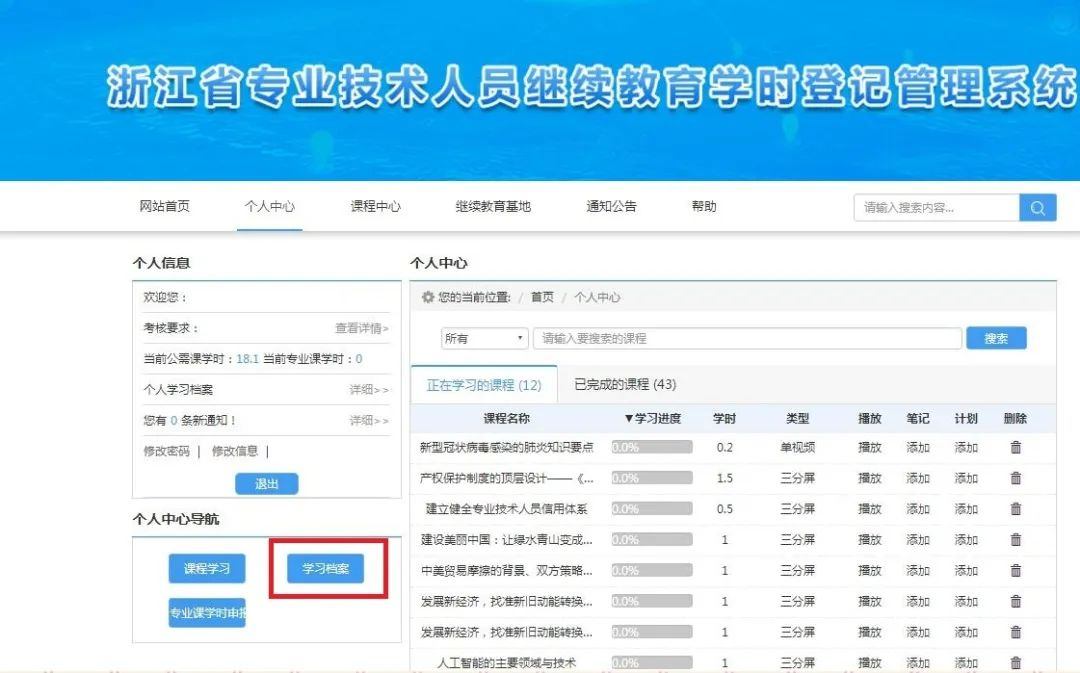The width and height of the screenshot is (1080, 673).
Task: Remove 中美贸易摩擦 course using trash icon
Action: pyautogui.click(x=1015, y=571)
